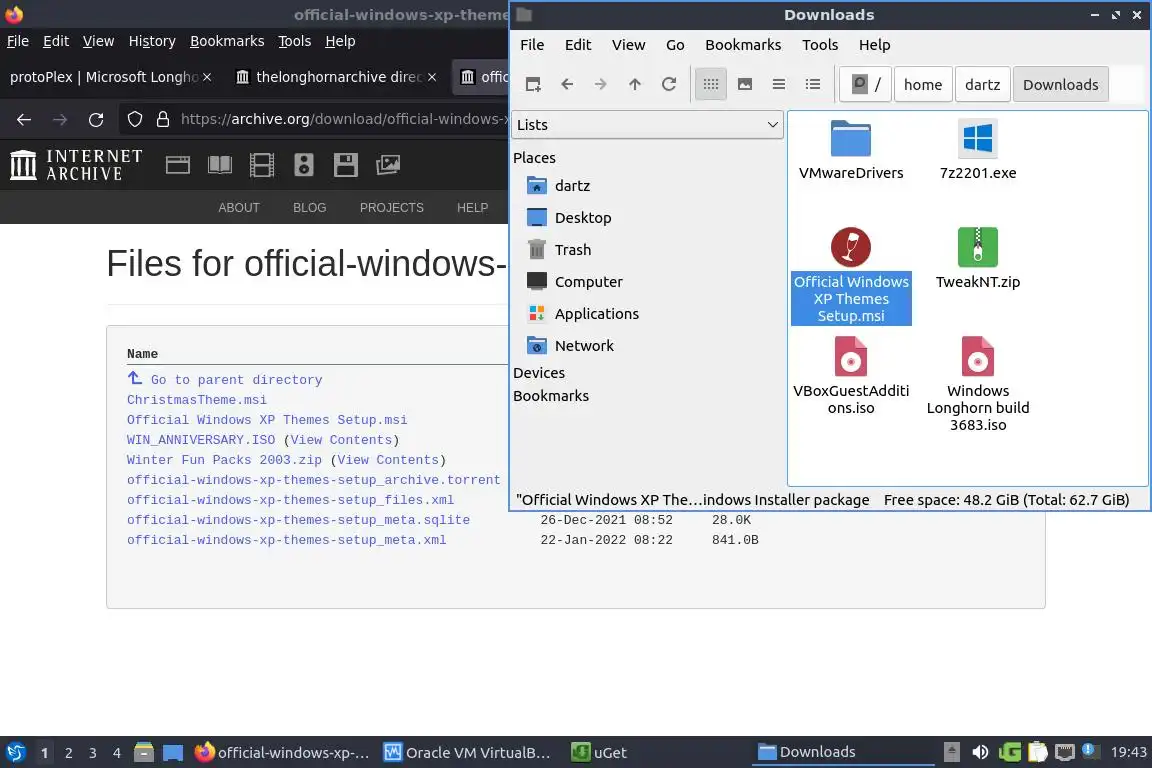
Task: Click PROJECTS in Internet Archive nav
Action: click(x=392, y=208)
